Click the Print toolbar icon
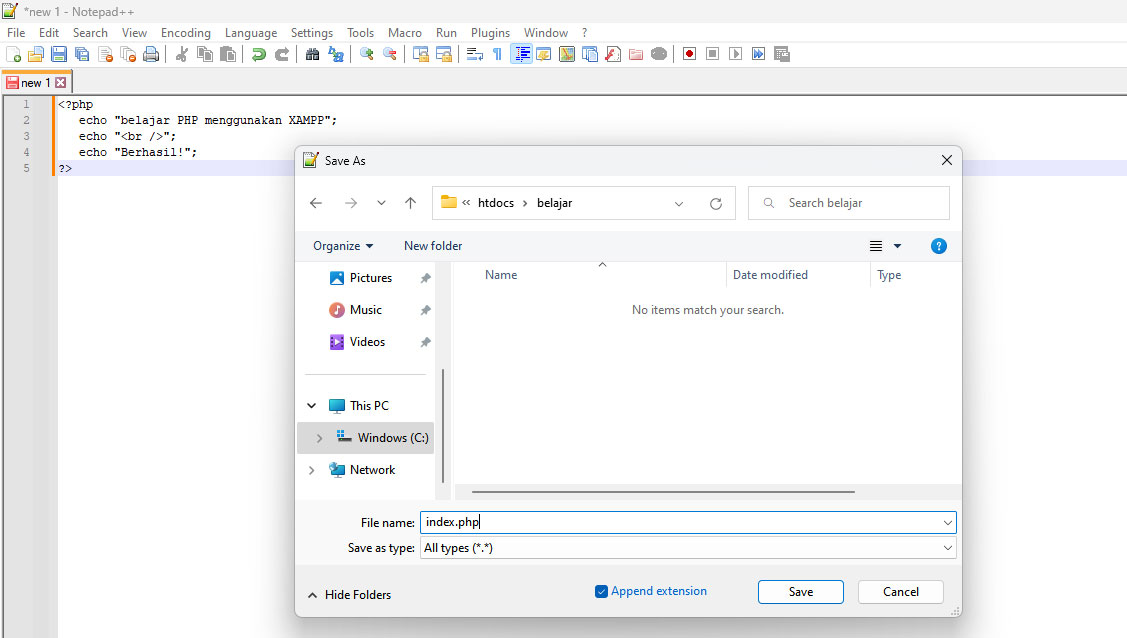The width and height of the screenshot is (1127, 638). (x=151, y=53)
